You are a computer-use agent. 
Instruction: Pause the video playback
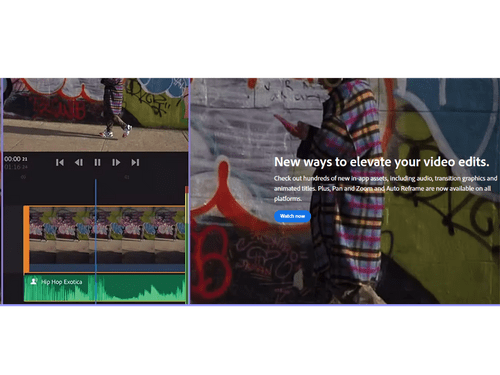pos(97,162)
